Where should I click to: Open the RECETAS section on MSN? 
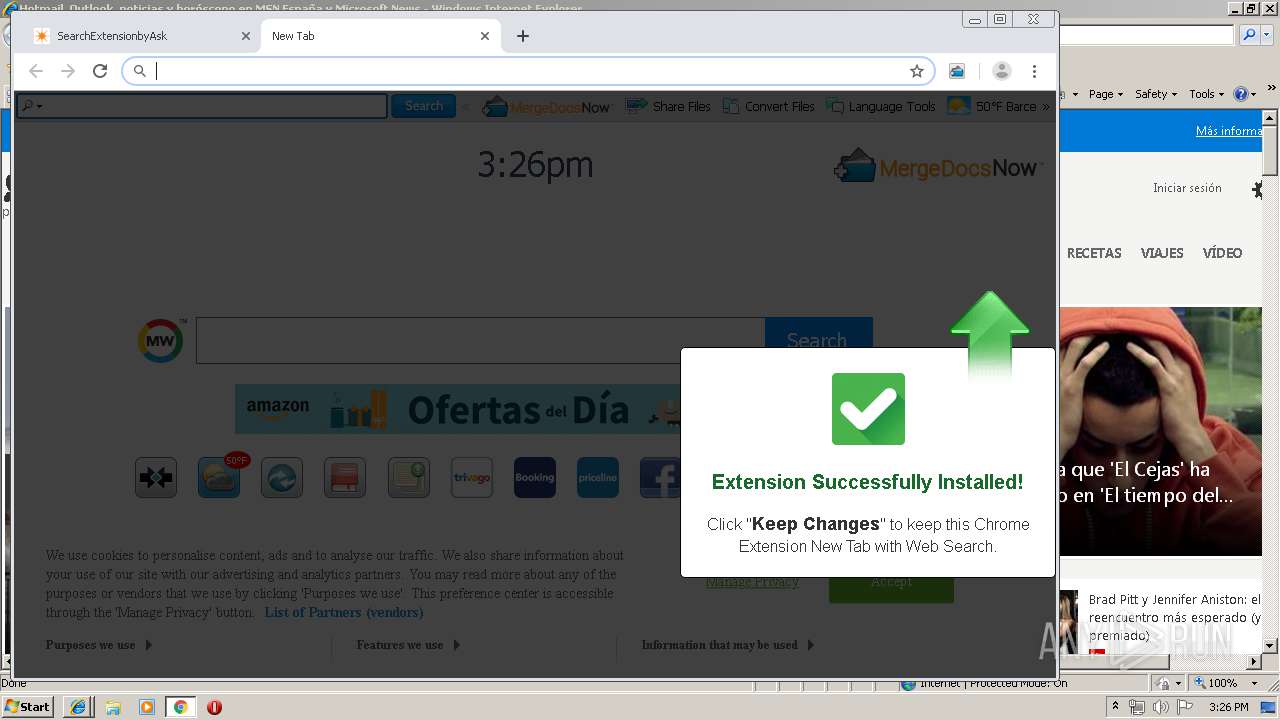1094,253
